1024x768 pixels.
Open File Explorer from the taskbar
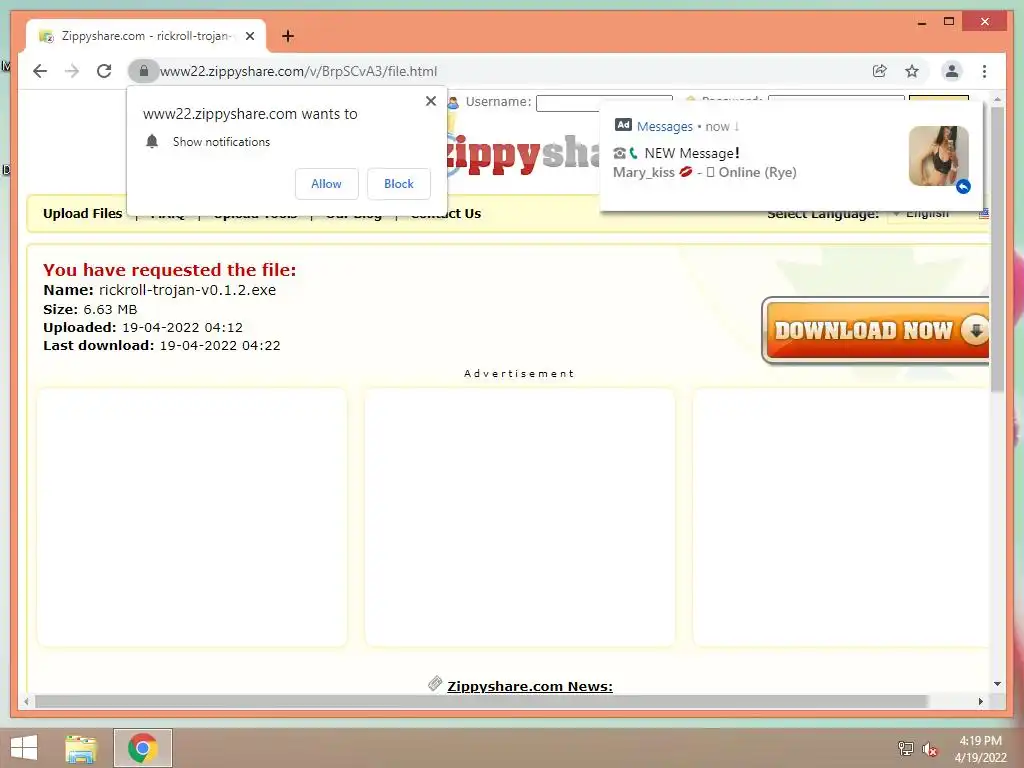[81, 748]
